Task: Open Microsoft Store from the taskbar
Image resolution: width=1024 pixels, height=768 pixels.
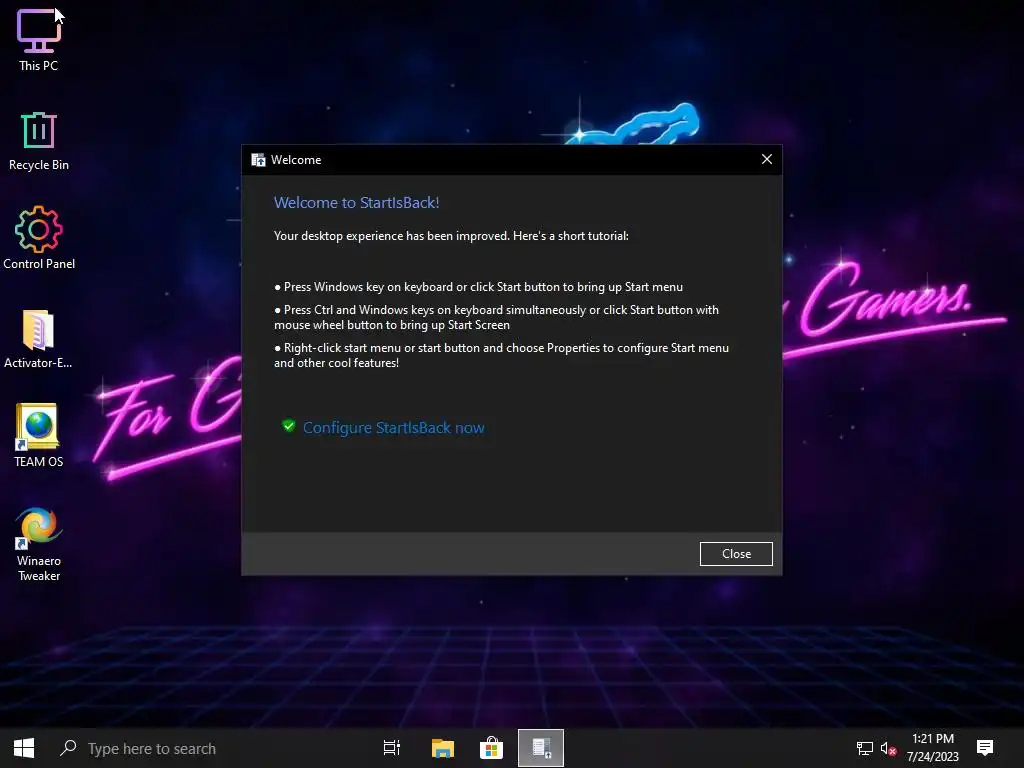Action: tap(491, 748)
